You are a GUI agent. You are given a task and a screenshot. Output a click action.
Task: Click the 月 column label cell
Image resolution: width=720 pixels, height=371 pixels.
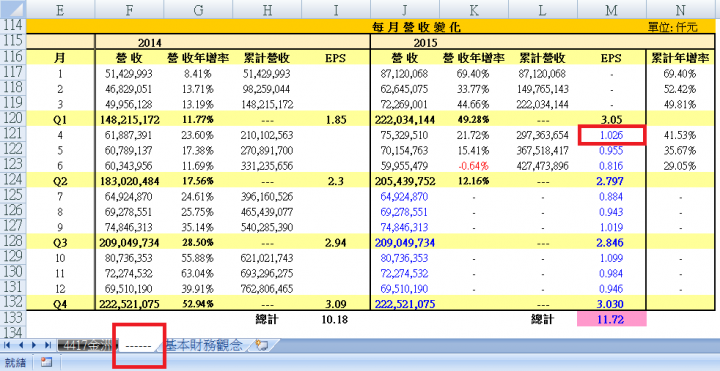point(60,58)
